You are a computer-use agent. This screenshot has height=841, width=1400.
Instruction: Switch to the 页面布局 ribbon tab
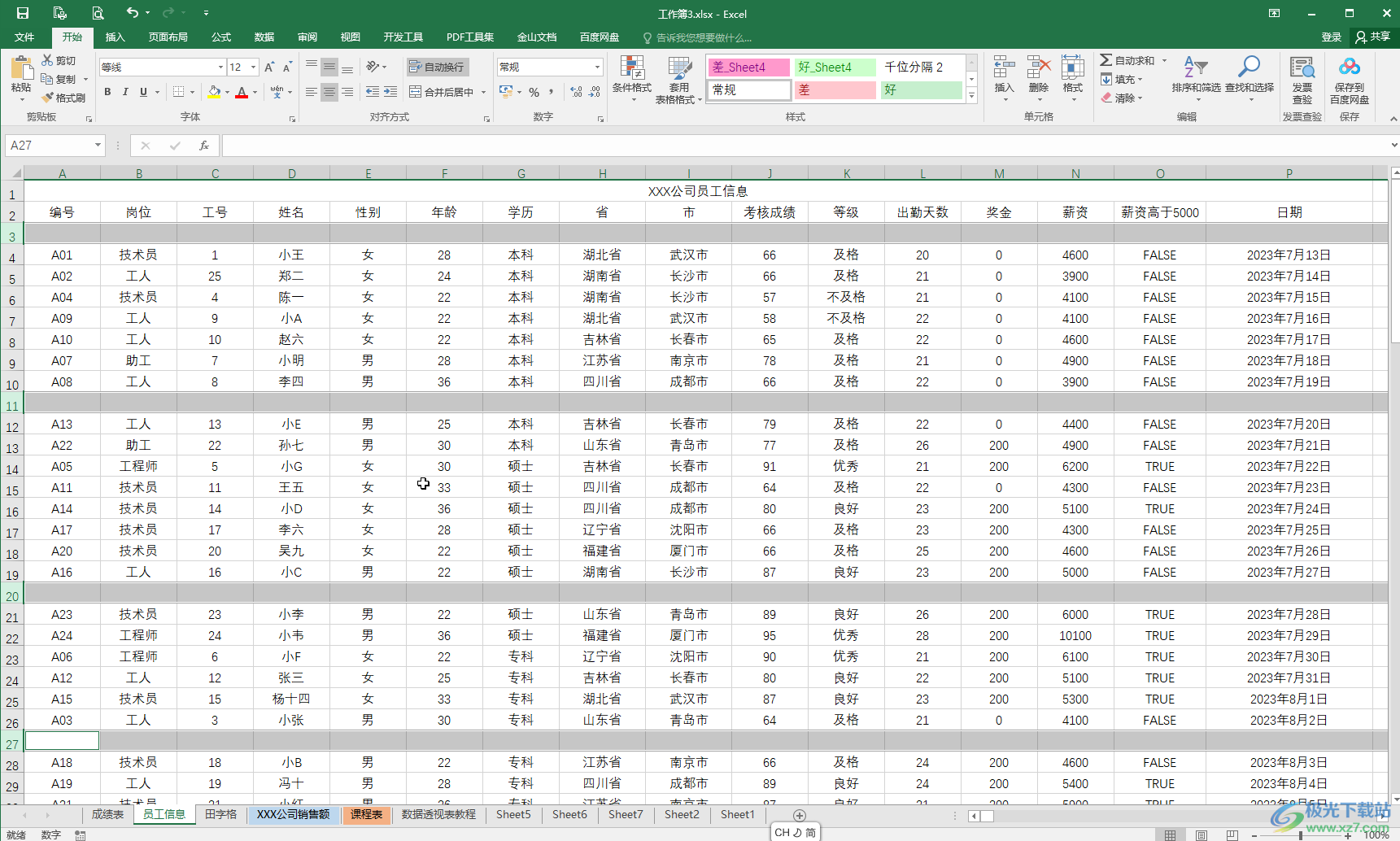click(x=168, y=37)
